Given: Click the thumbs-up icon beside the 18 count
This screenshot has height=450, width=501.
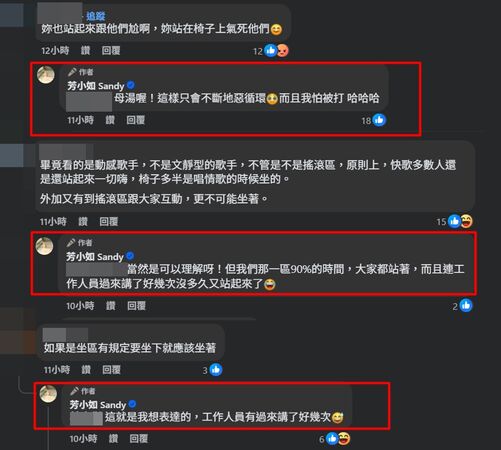Looking at the screenshot, I should (379, 120).
